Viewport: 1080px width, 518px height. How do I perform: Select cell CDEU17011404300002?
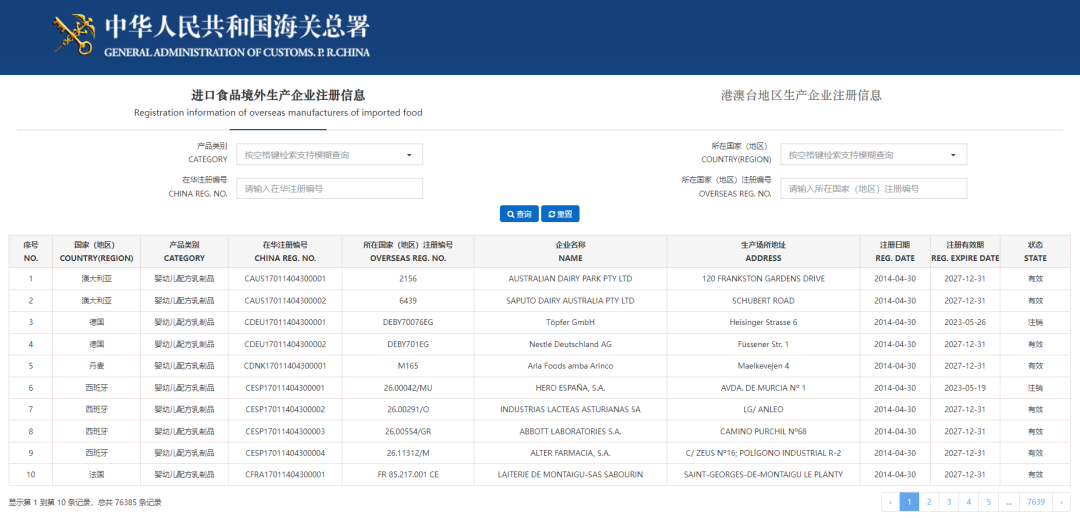point(285,344)
